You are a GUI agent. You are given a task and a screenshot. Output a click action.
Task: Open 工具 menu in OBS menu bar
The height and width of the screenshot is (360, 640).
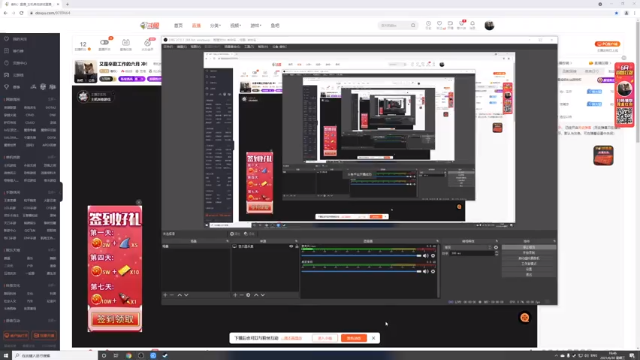tap(249, 47)
